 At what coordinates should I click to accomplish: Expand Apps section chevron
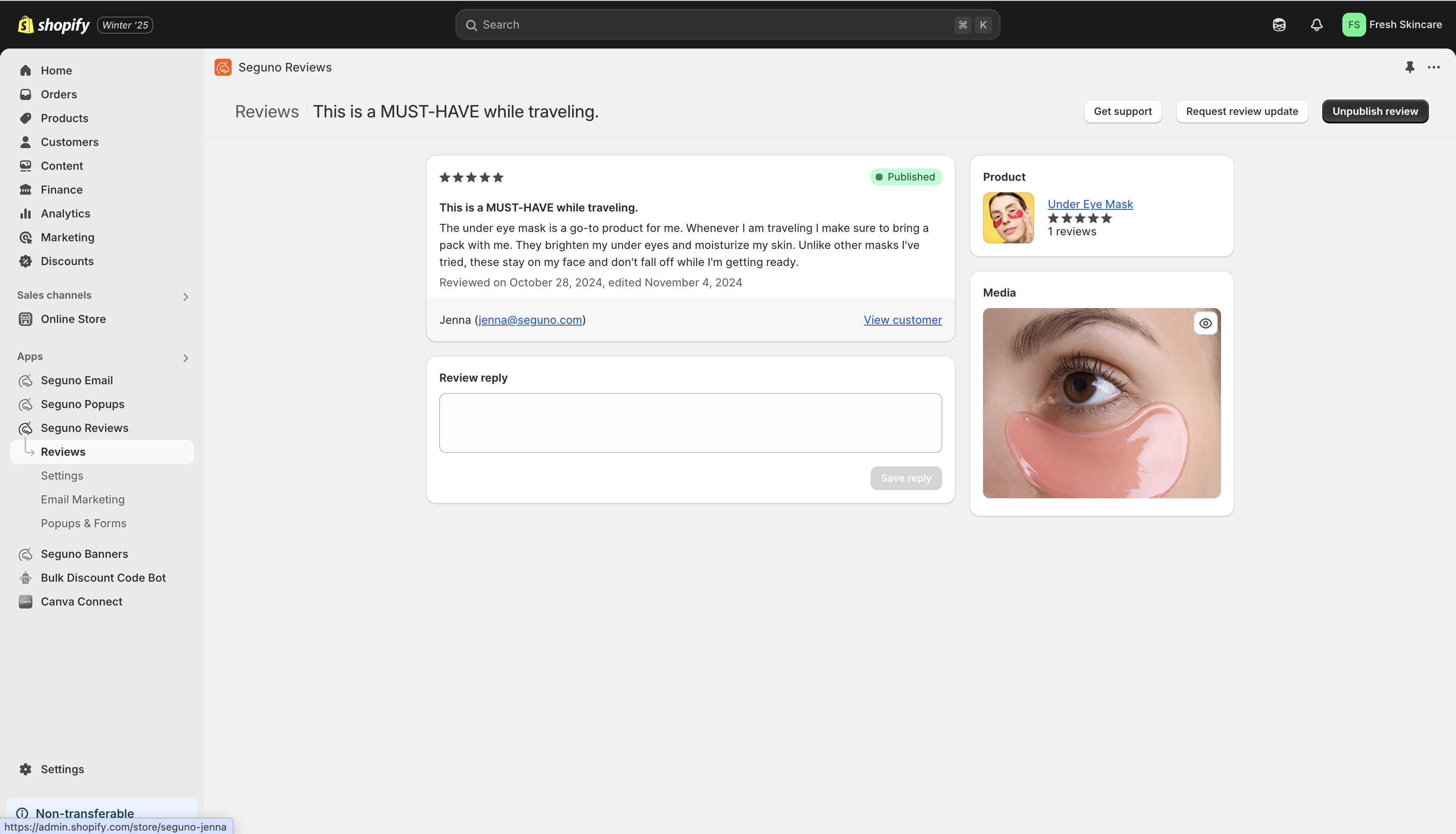(x=185, y=358)
